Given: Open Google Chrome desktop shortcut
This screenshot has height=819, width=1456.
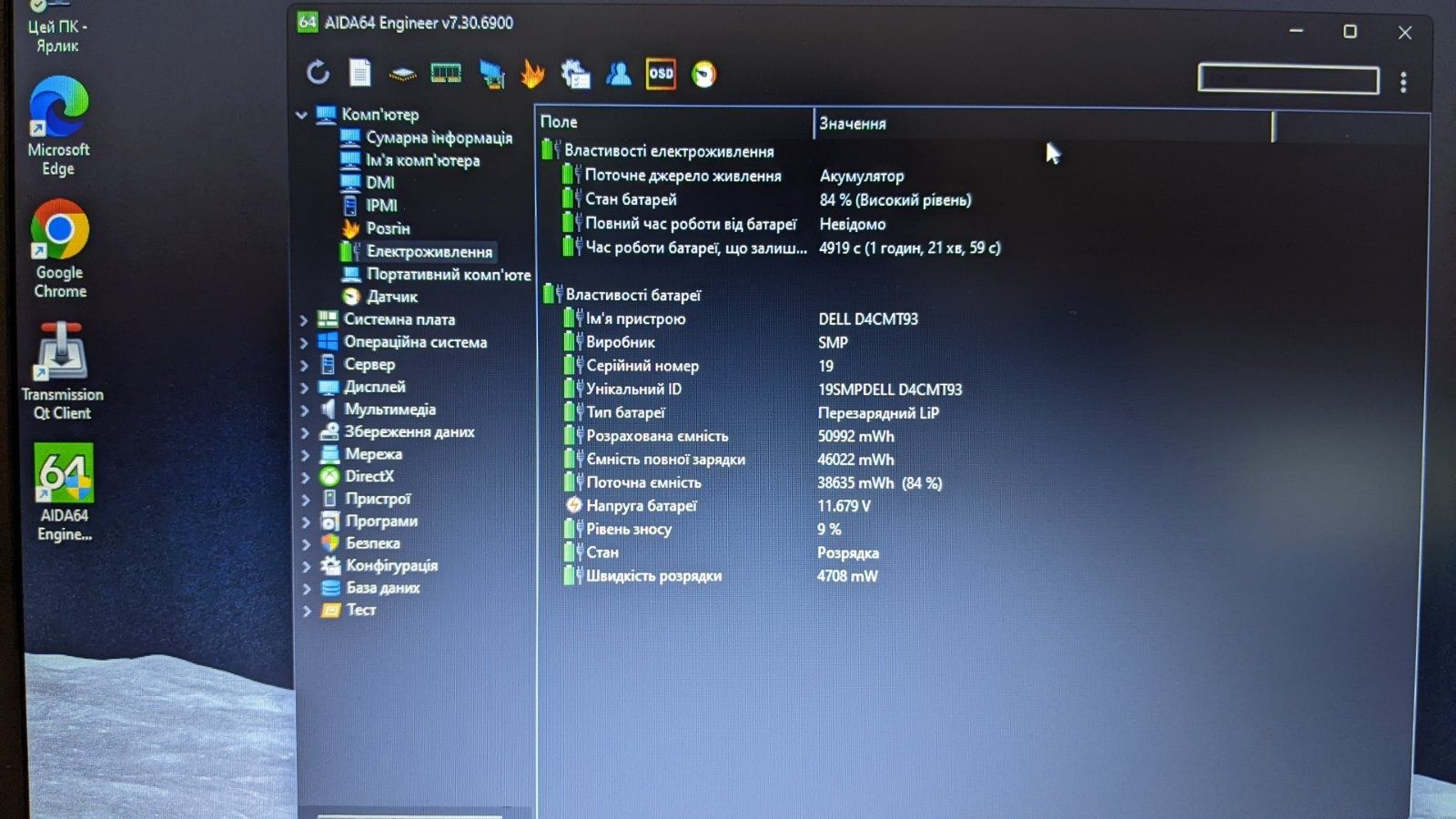Looking at the screenshot, I should 60,249.
